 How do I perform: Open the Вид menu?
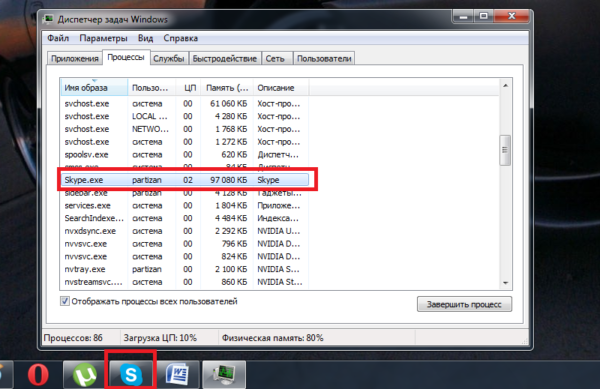[145, 38]
